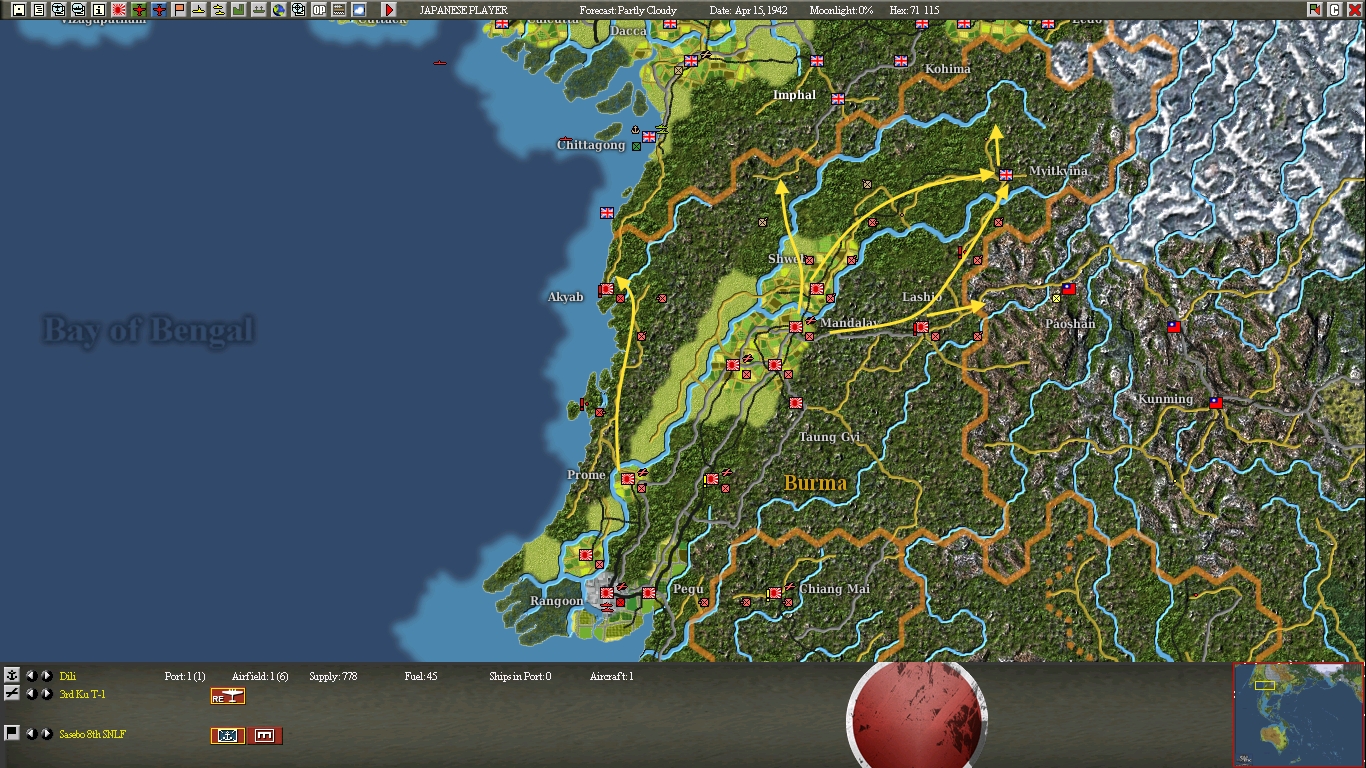This screenshot has height=768, width=1366.
Task: Click left arrow beside 3rd Ku T-1
Action: [30, 694]
